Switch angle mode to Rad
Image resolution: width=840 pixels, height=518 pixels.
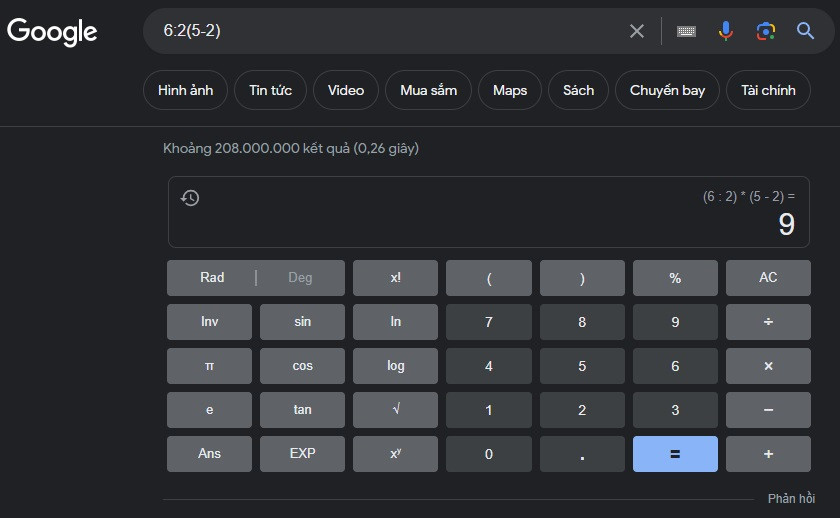(212, 278)
